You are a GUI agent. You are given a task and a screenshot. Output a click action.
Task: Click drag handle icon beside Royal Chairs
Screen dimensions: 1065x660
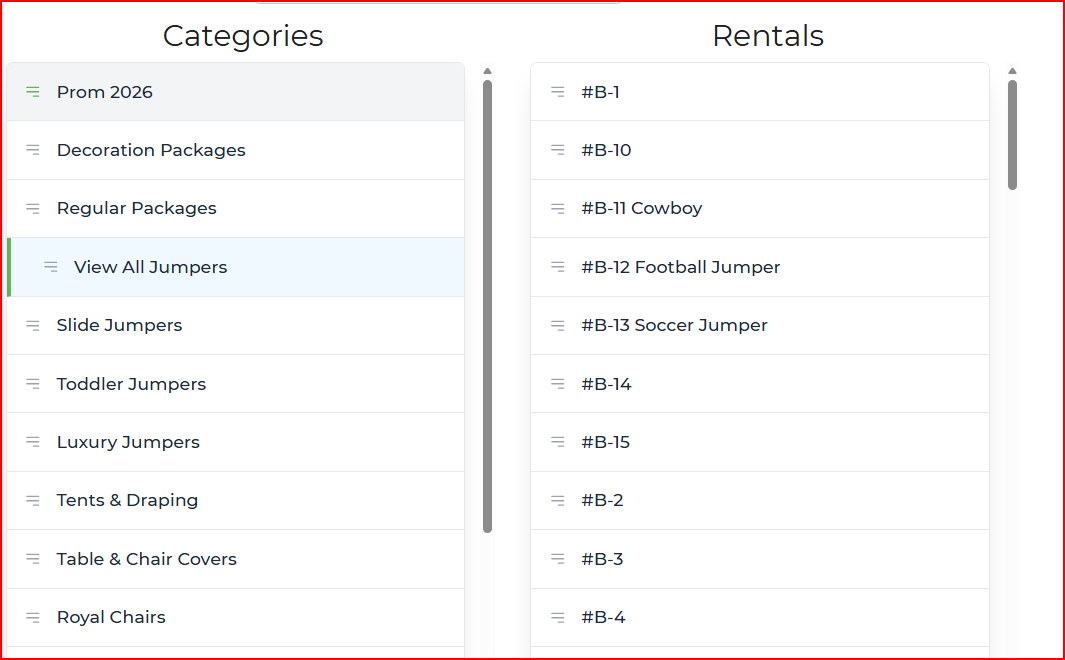click(33, 617)
